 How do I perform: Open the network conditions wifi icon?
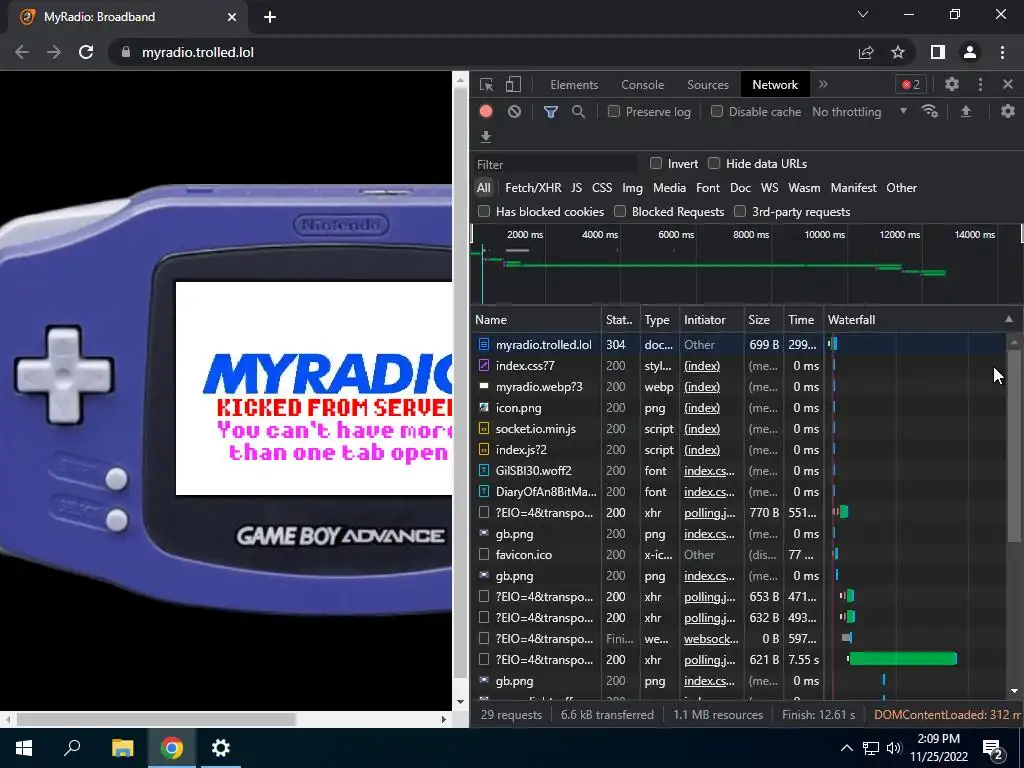coord(930,112)
